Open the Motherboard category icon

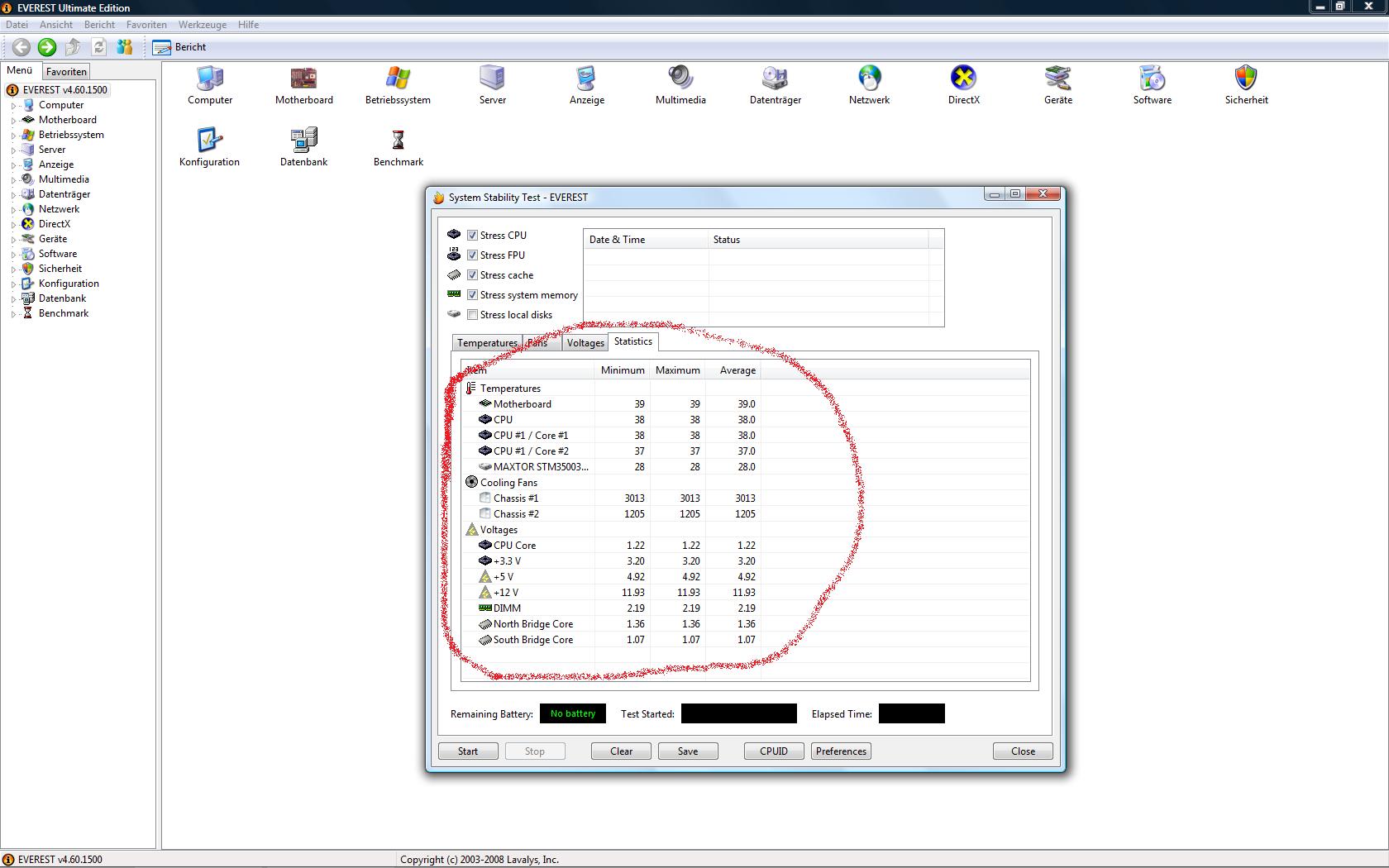point(304,78)
